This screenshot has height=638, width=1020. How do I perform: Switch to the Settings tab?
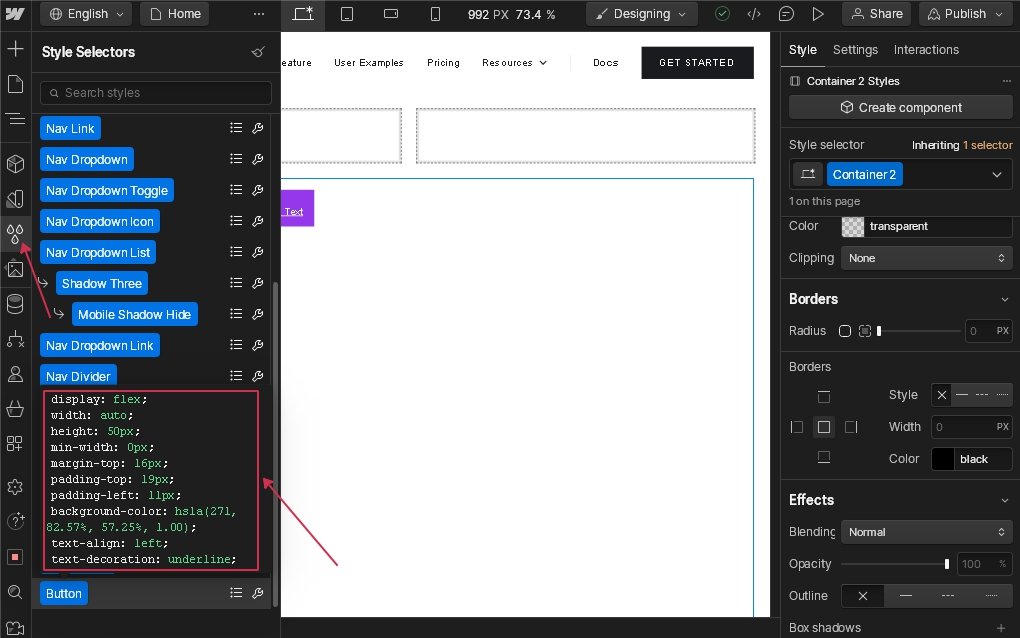coord(855,49)
